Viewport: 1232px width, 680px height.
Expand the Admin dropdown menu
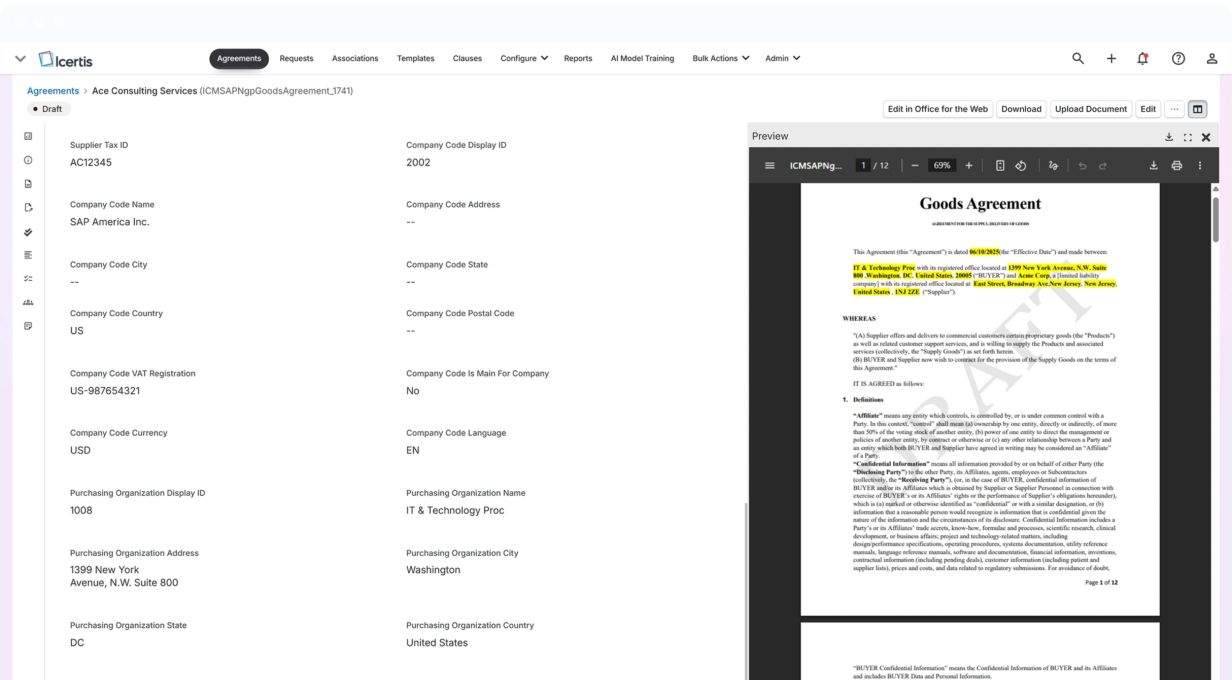782,59
